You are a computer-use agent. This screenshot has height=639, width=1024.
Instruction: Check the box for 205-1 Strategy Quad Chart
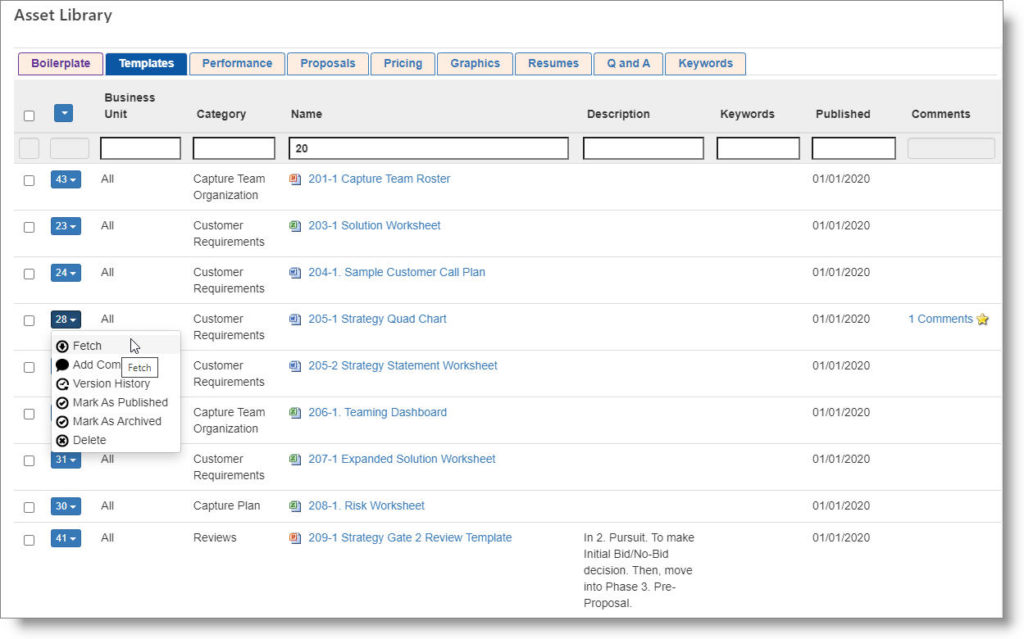click(x=29, y=321)
